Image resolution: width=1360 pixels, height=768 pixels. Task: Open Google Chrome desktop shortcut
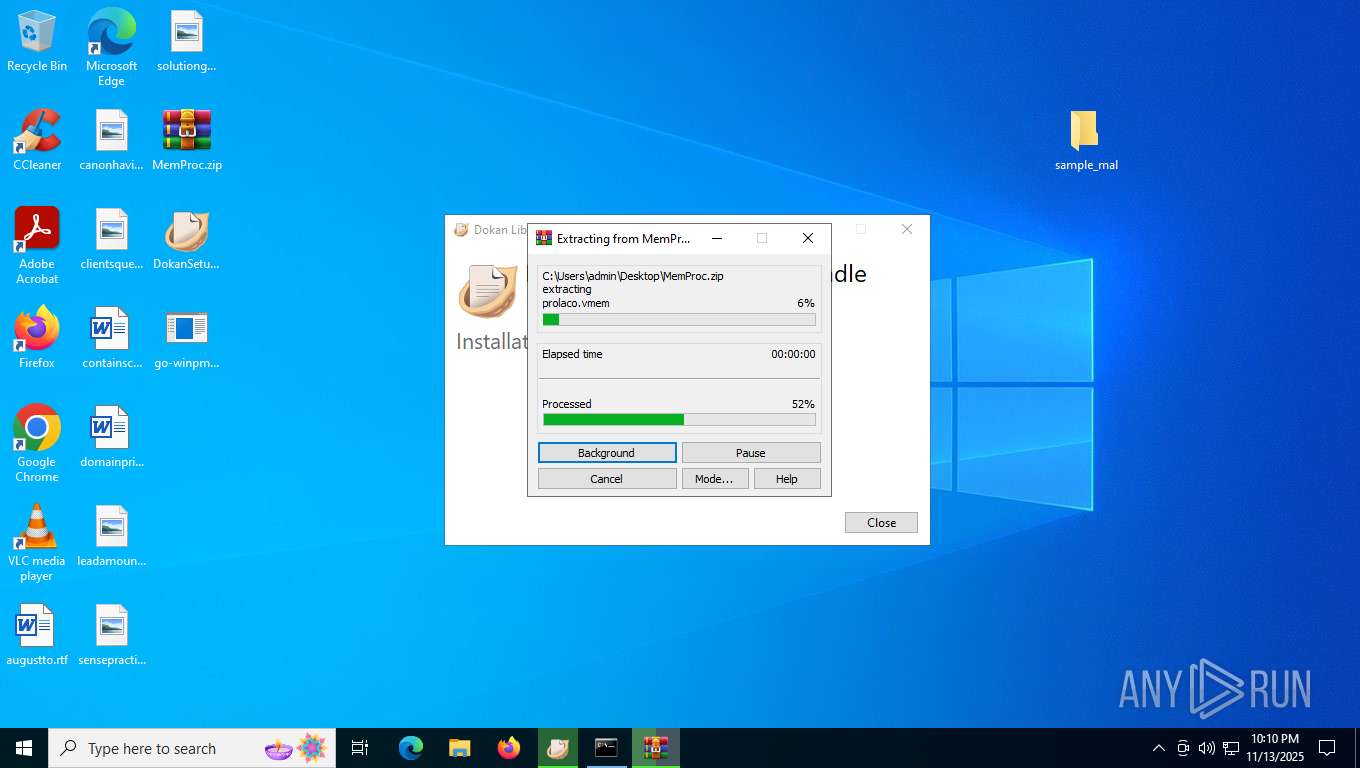tap(37, 444)
